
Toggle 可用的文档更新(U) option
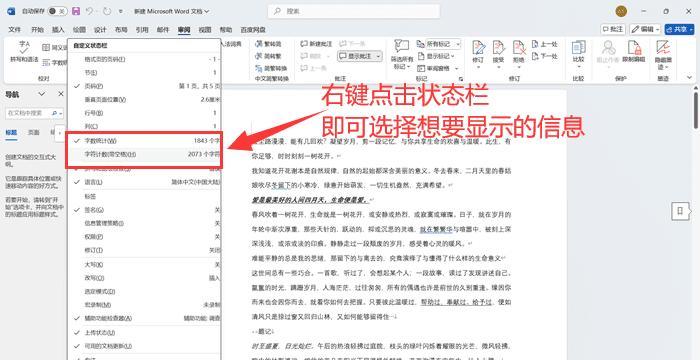(x=144, y=346)
